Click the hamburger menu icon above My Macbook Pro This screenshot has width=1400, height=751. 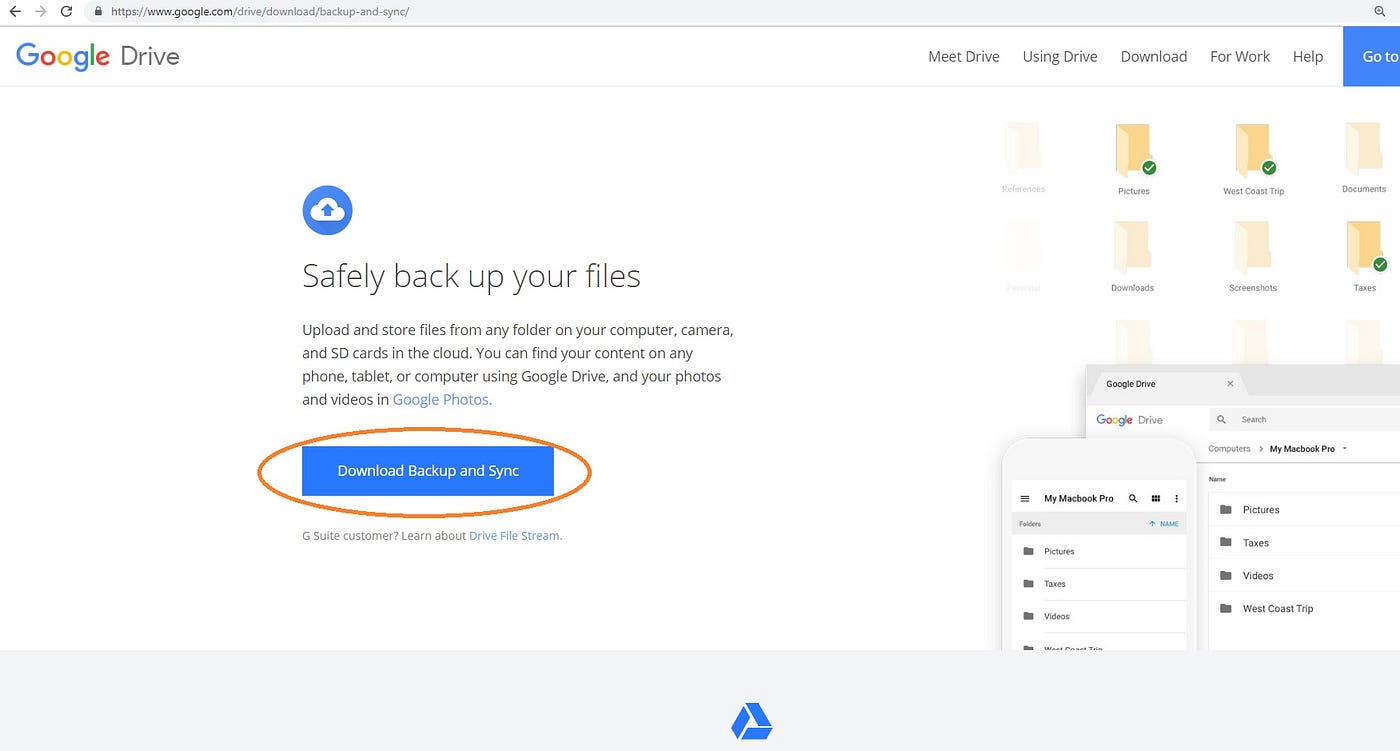pos(1024,497)
